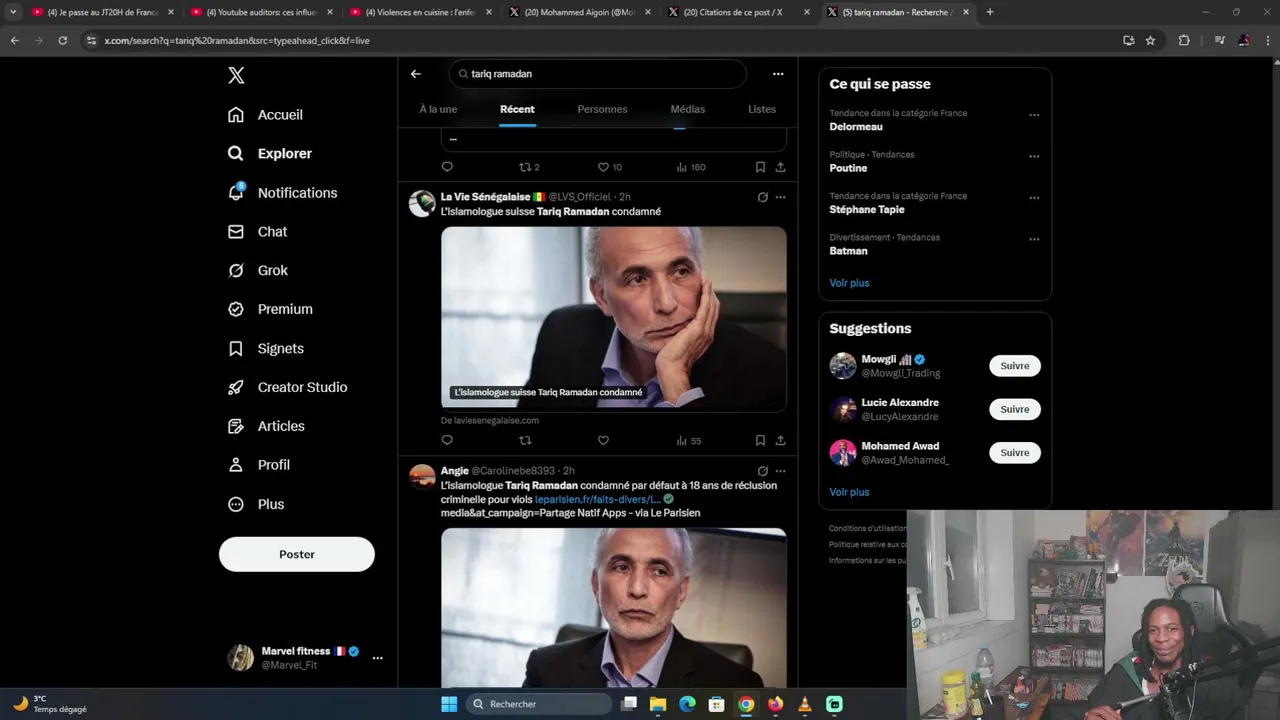Open Batman trend options

(x=1034, y=239)
